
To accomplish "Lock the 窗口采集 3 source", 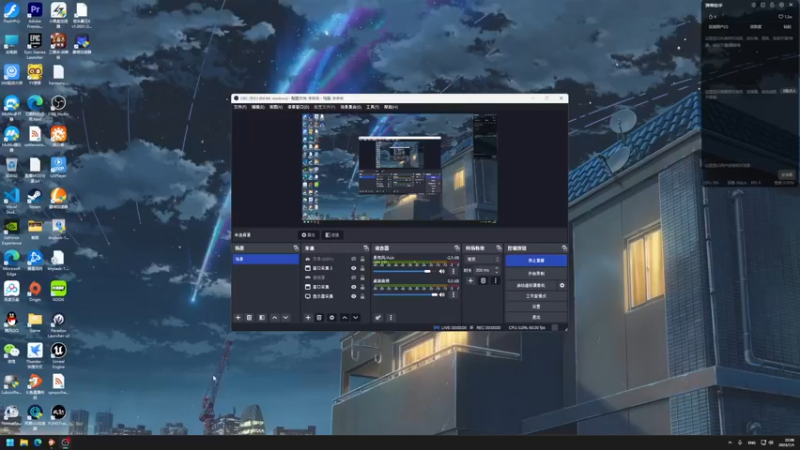I will tap(362, 268).
